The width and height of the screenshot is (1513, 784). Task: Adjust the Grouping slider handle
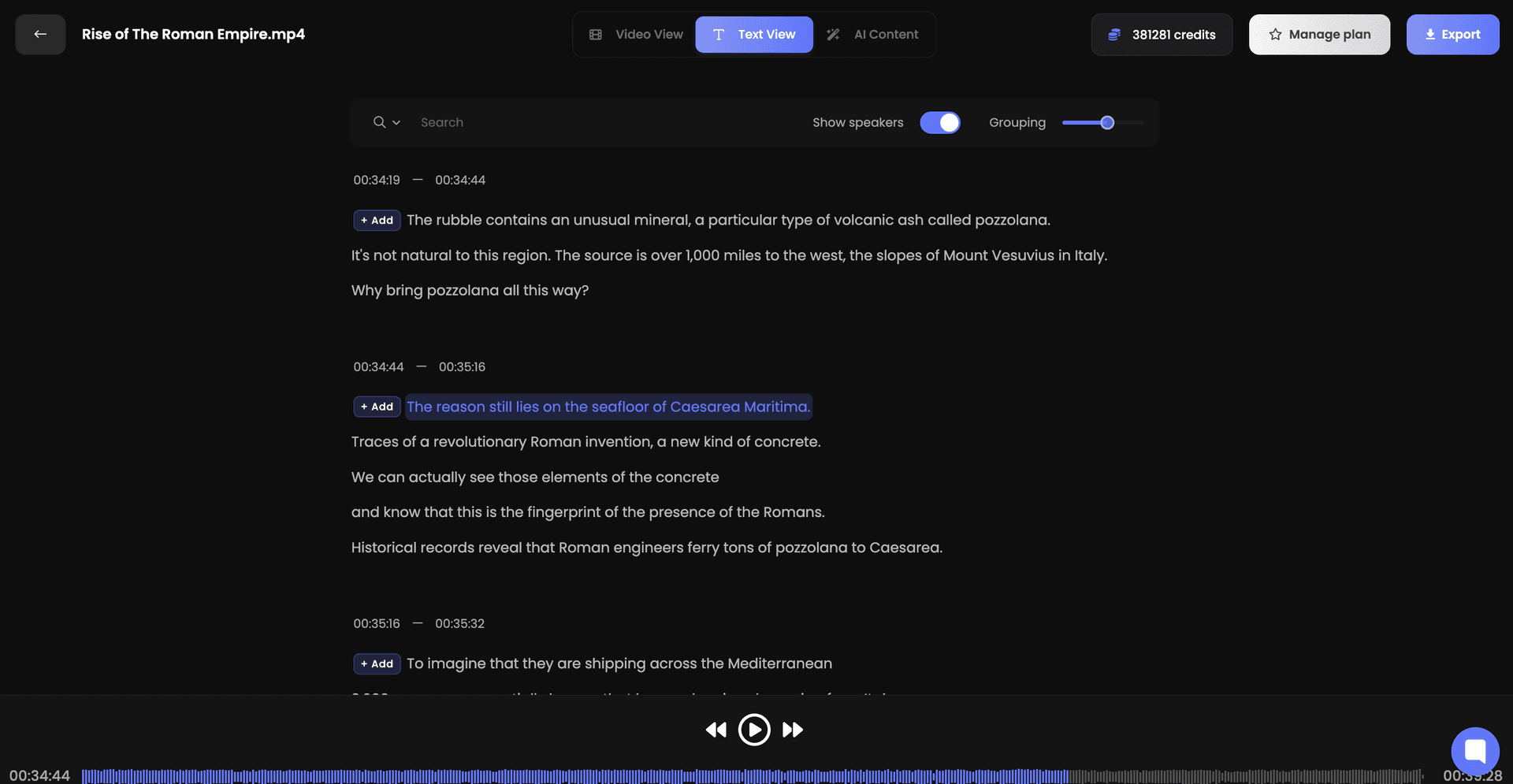point(1107,123)
